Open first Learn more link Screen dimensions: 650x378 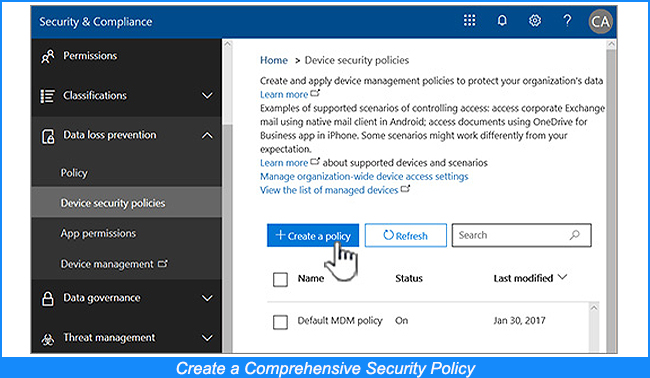click(x=284, y=94)
